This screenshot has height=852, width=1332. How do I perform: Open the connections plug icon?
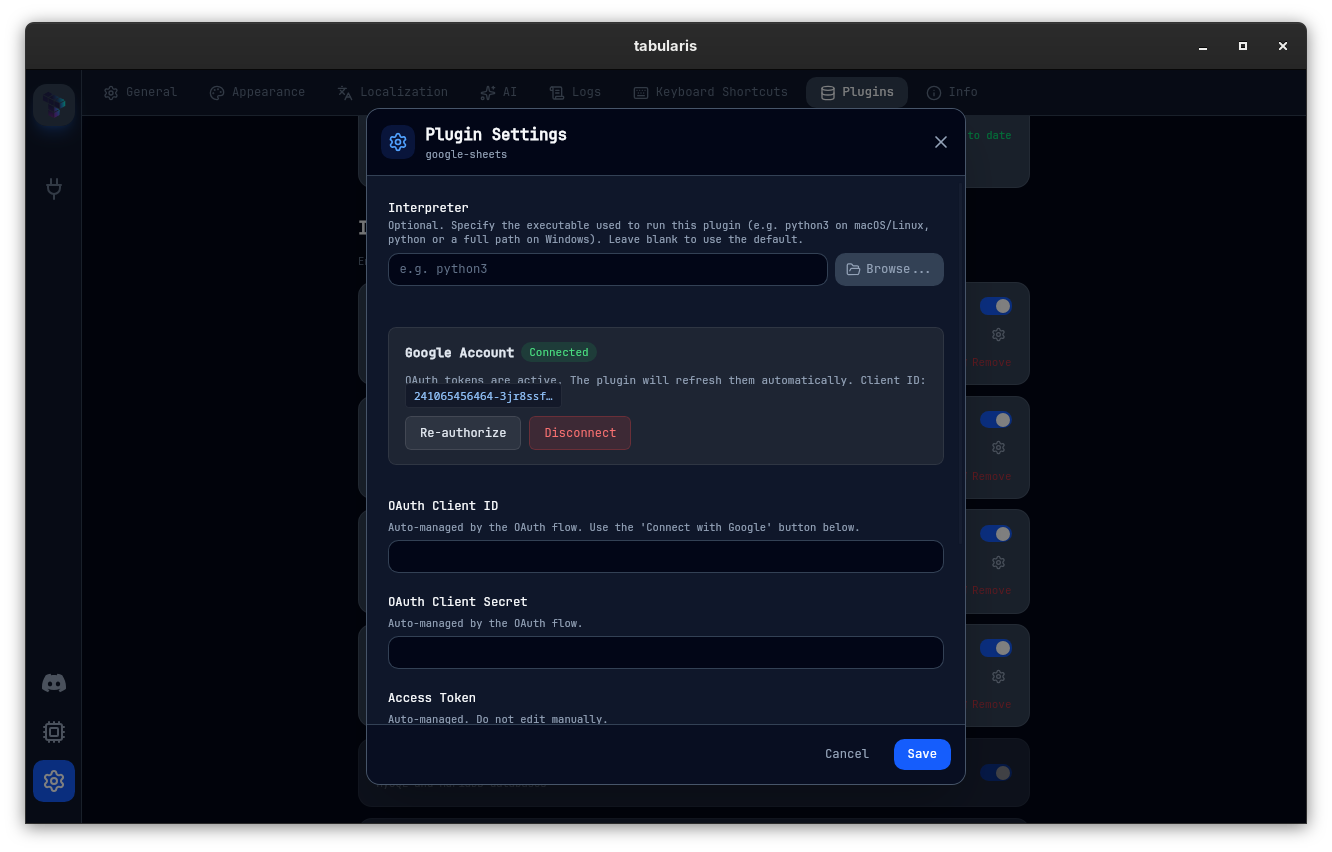pyautogui.click(x=54, y=188)
